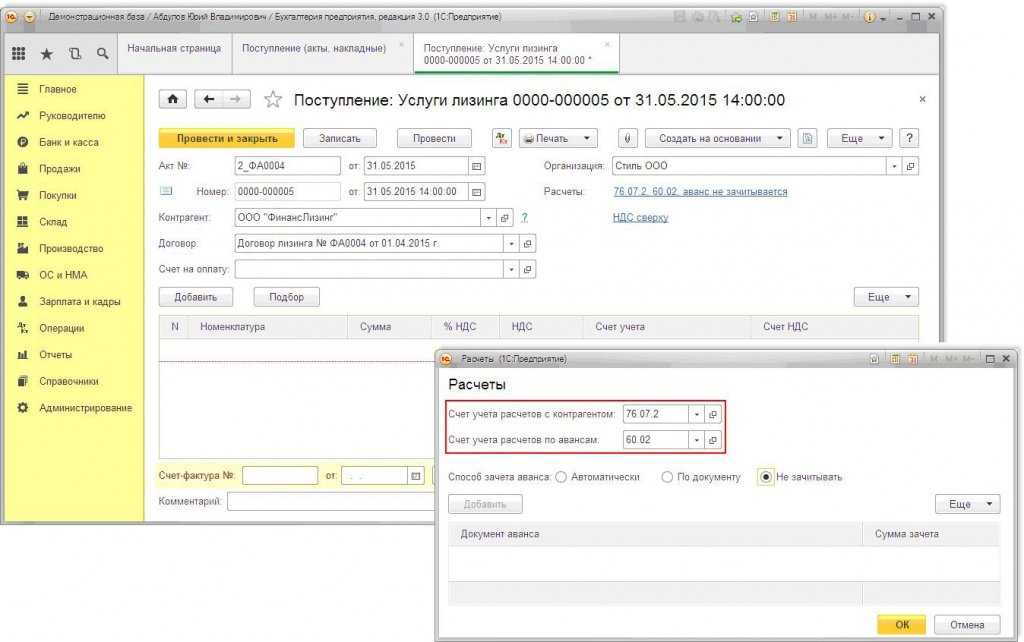Click the НДС сверху link

(640, 217)
